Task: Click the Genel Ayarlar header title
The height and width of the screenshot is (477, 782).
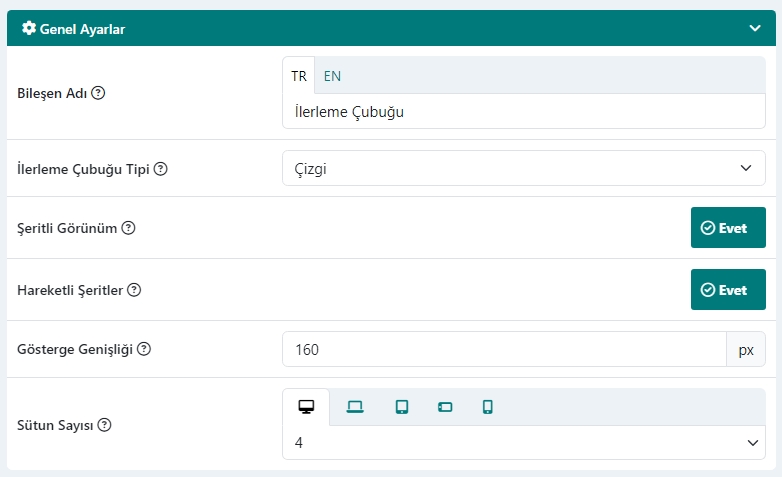Action: coord(82,29)
